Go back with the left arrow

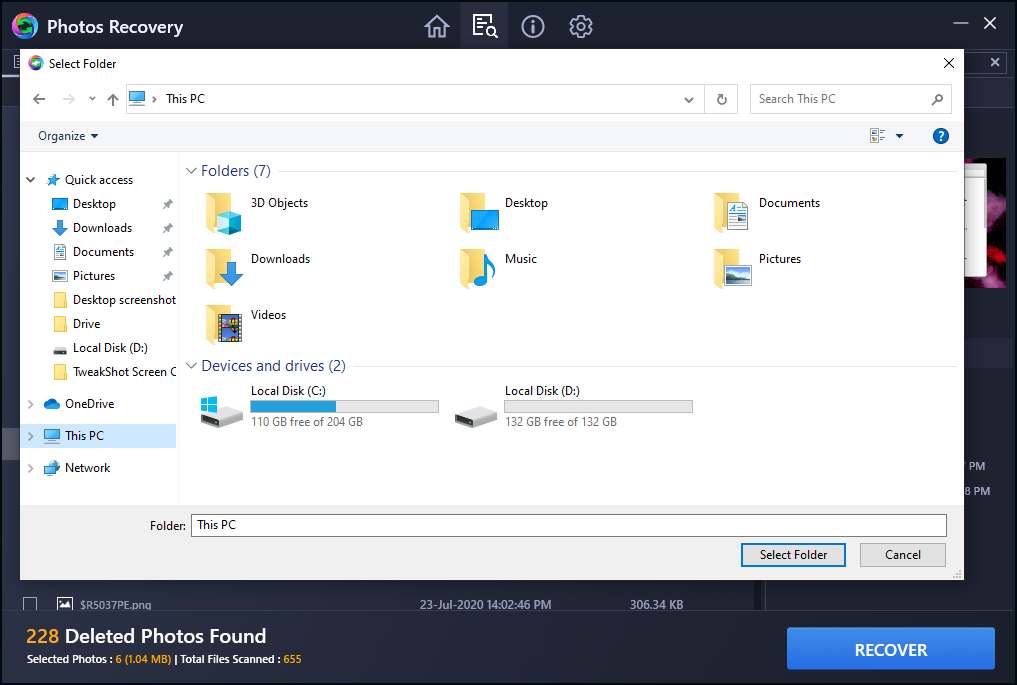[x=40, y=99]
